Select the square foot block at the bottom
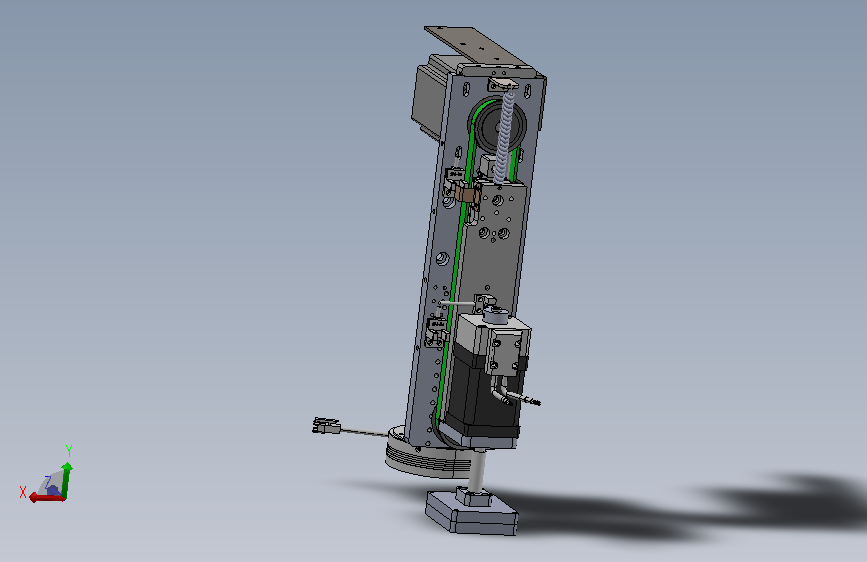This screenshot has width=867, height=562. (472, 513)
